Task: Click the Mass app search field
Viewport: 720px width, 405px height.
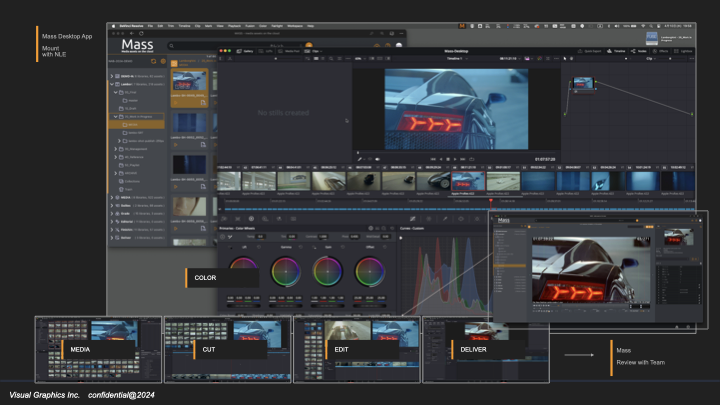Action: (x=236, y=45)
